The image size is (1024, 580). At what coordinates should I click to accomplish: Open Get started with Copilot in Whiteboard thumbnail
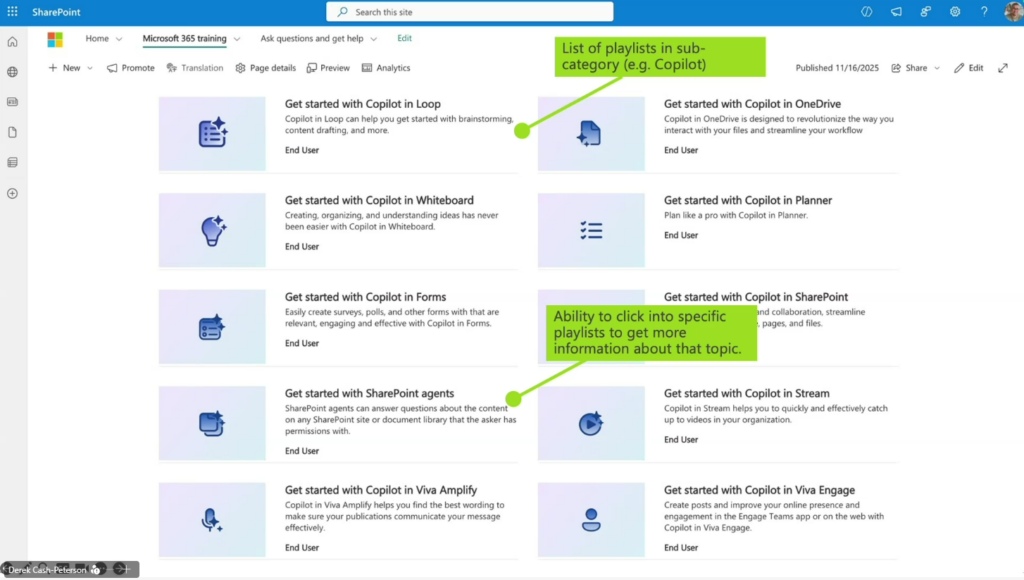pos(212,230)
